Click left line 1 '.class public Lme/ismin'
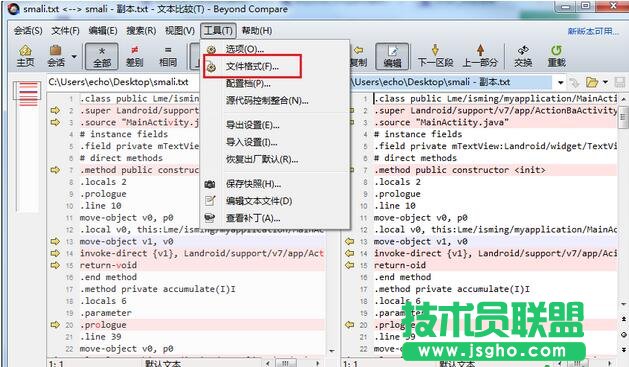Screen dimensions: 629x367 pyautogui.click(x=139, y=99)
